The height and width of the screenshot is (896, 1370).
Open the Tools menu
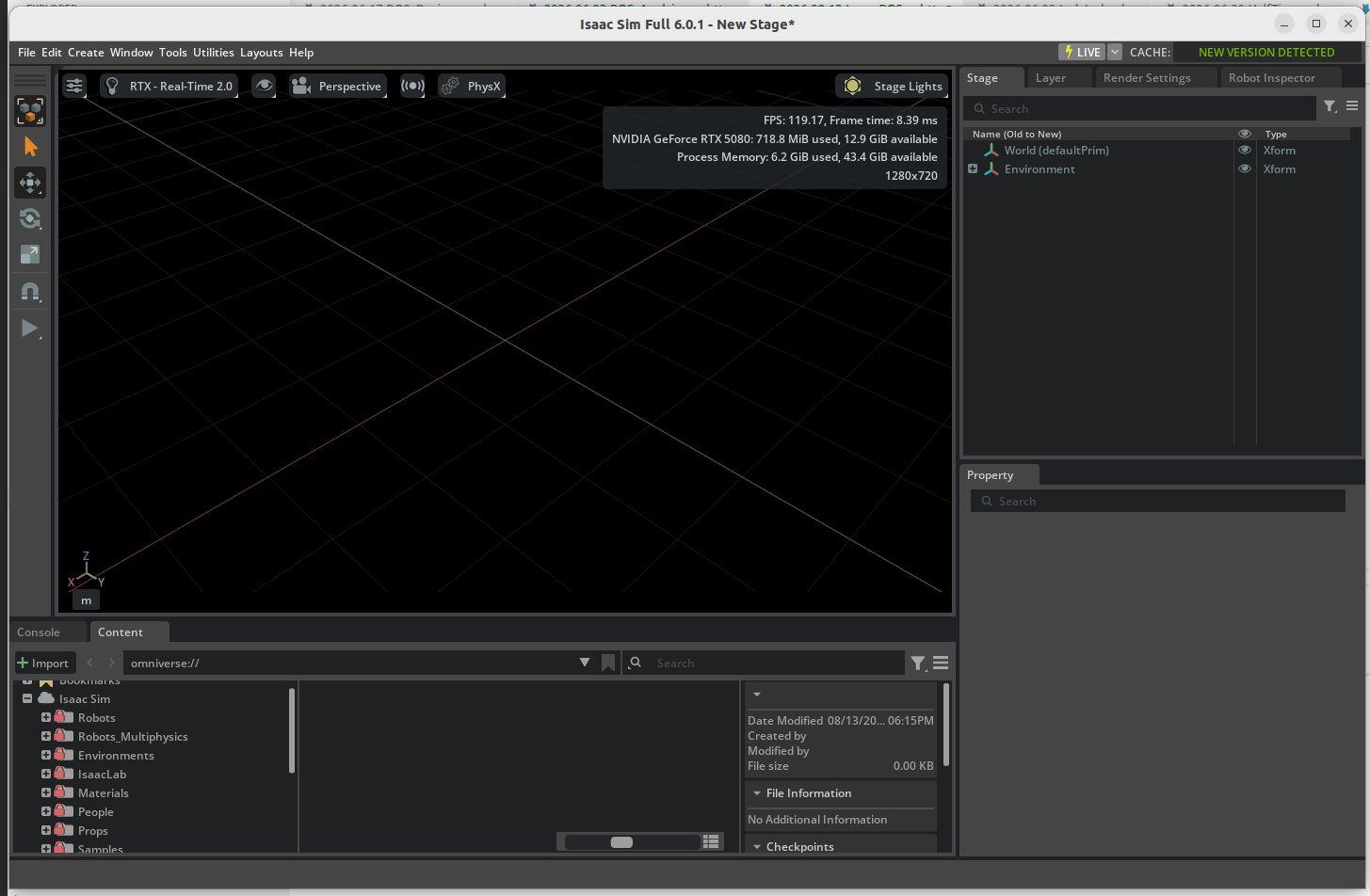[173, 53]
